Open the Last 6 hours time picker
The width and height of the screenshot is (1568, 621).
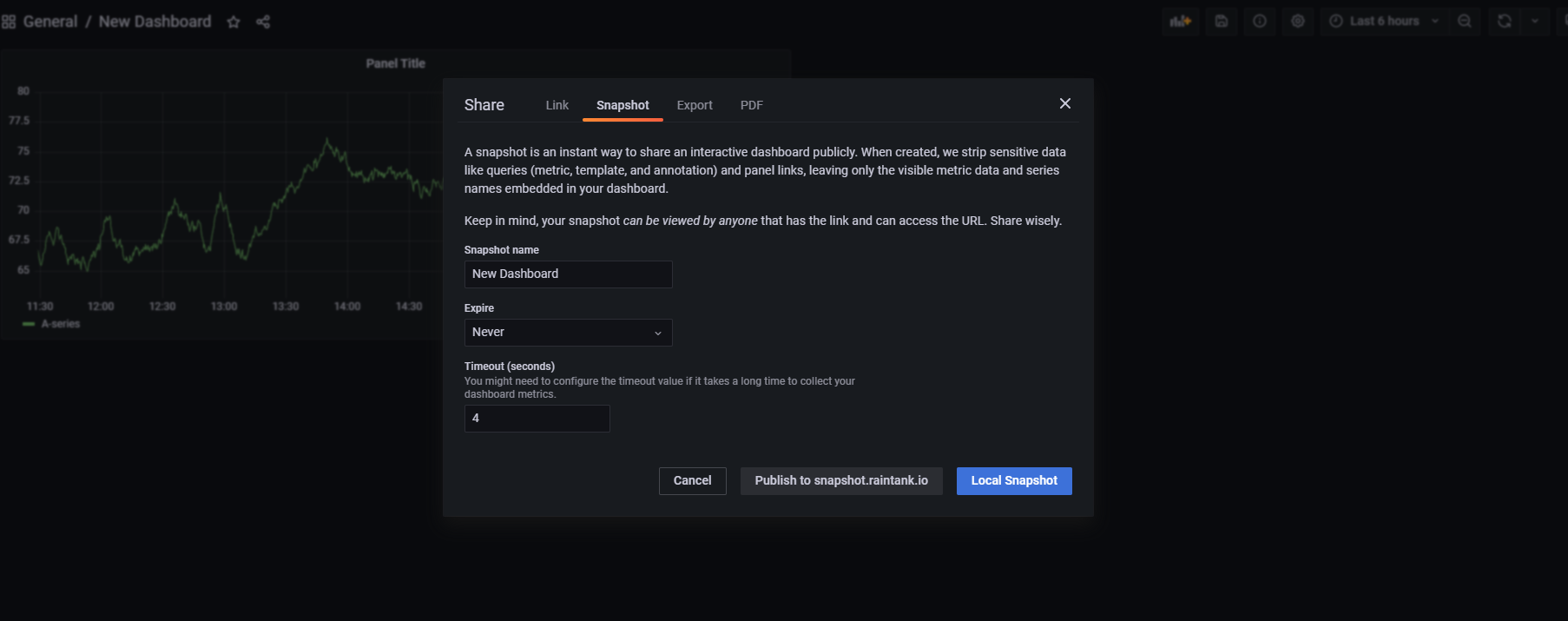(1384, 22)
